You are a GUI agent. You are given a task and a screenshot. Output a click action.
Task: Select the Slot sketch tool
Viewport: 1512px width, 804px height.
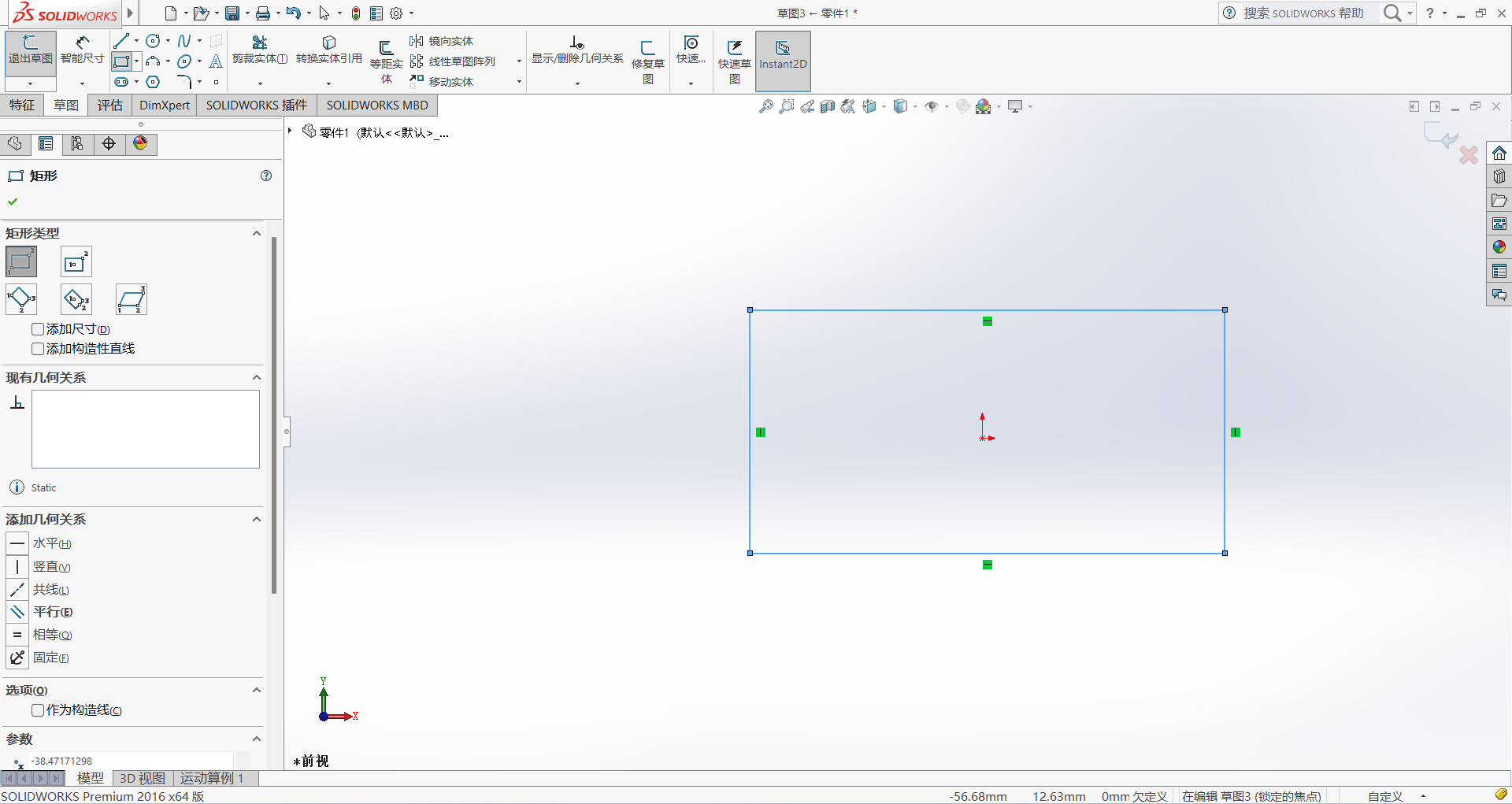pyautogui.click(x=121, y=82)
